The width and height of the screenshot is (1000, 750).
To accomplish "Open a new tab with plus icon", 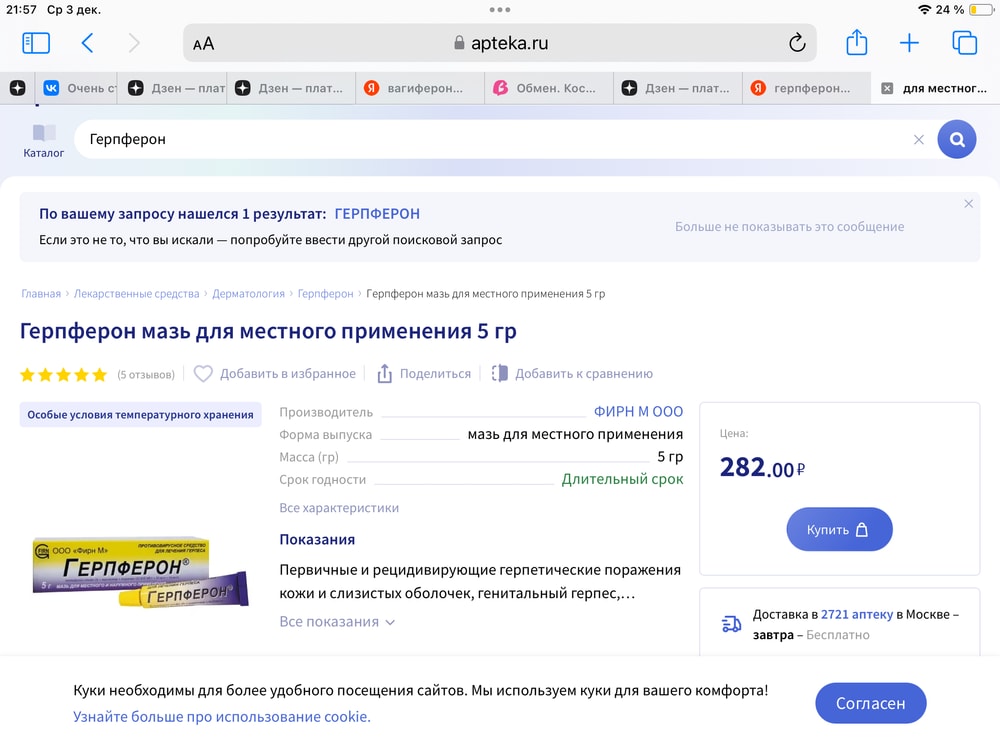I will tap(909, 43).
